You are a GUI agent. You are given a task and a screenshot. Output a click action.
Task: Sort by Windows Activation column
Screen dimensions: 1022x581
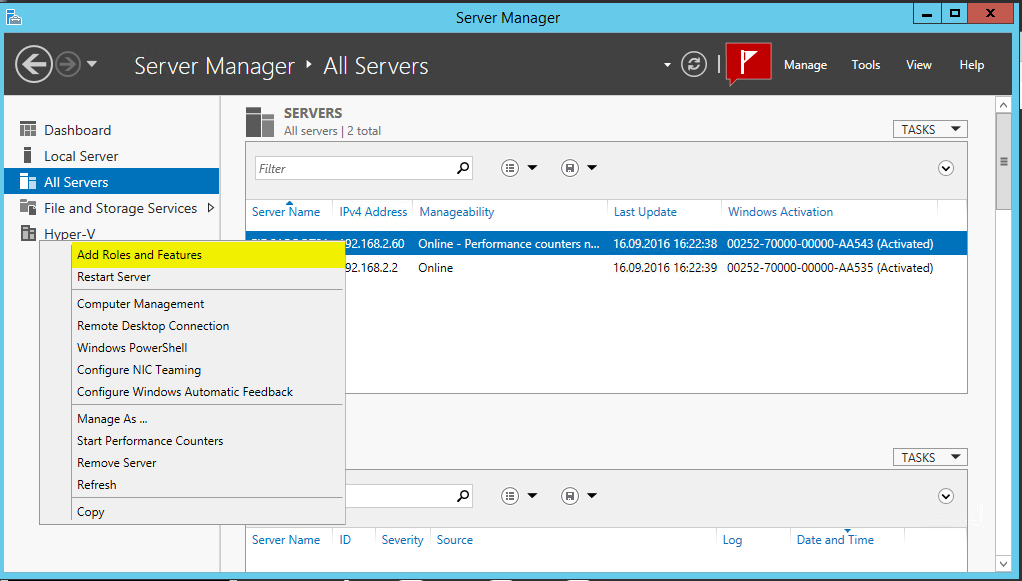point(780,212)
